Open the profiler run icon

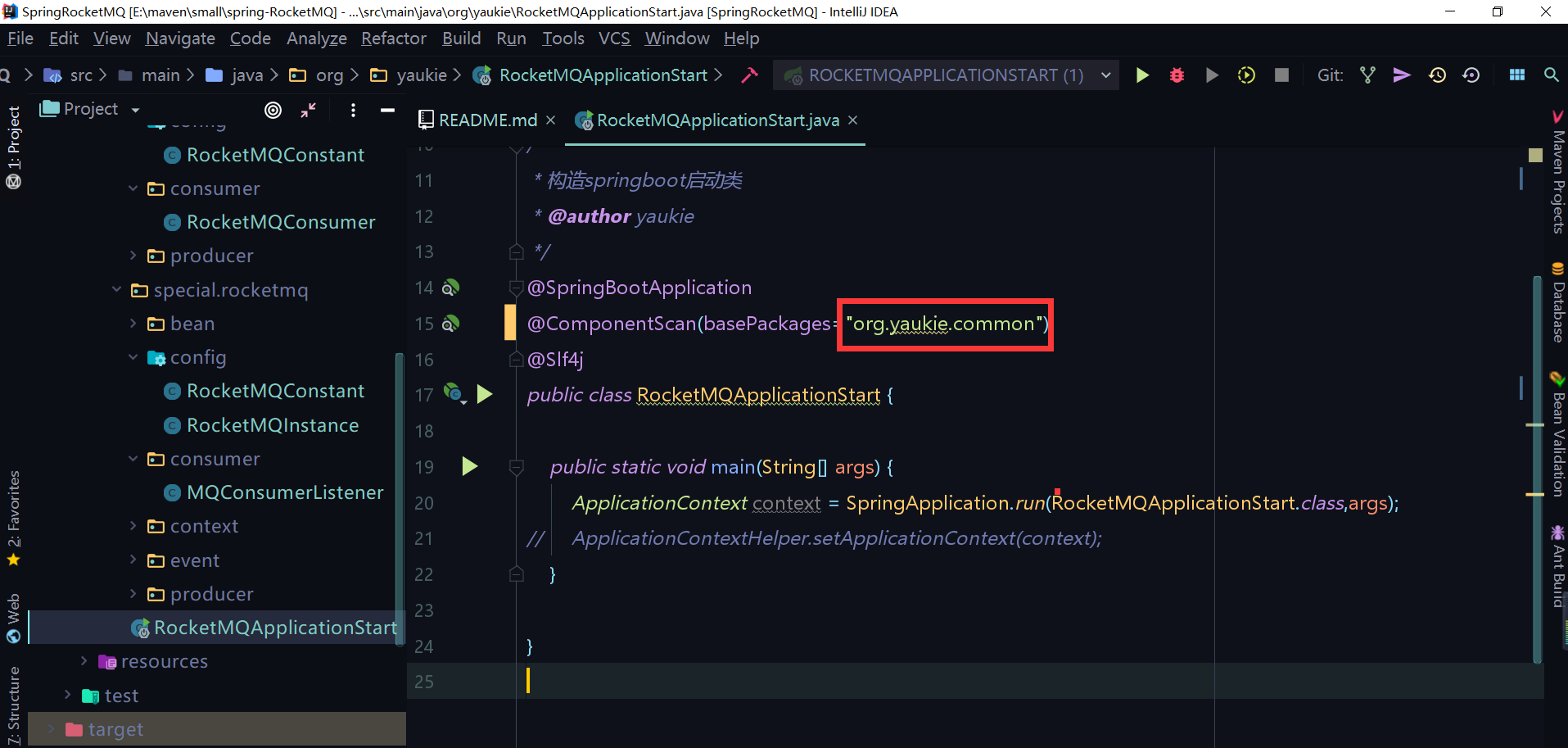click(x=1246, y=75)
